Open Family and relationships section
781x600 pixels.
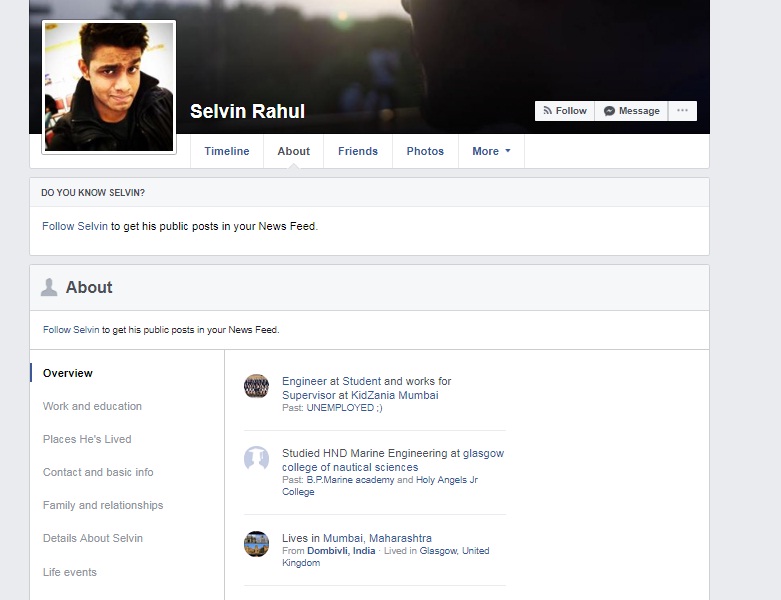[103, 505]
